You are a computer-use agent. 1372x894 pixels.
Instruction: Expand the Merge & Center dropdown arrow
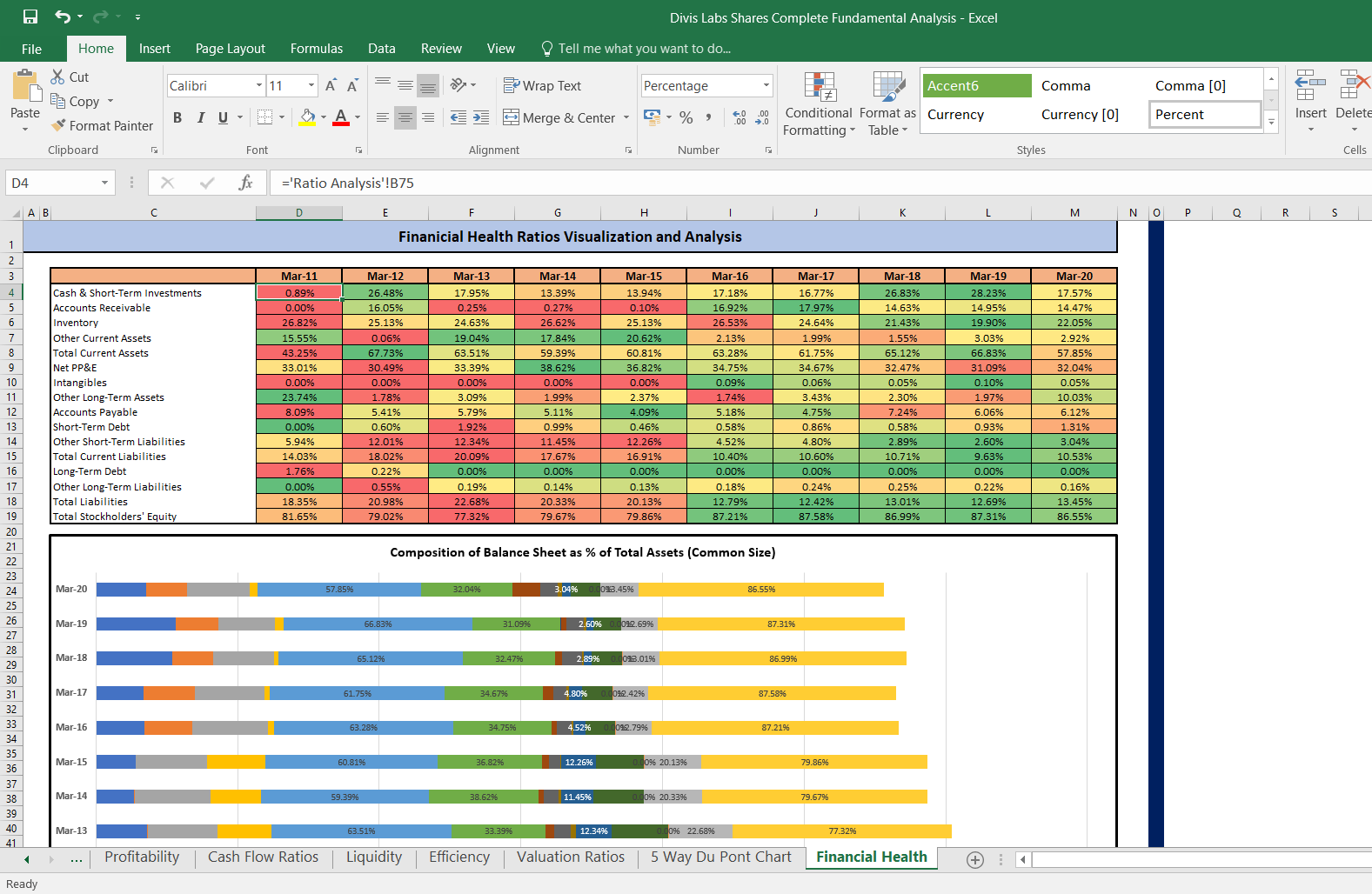point(626,117)
